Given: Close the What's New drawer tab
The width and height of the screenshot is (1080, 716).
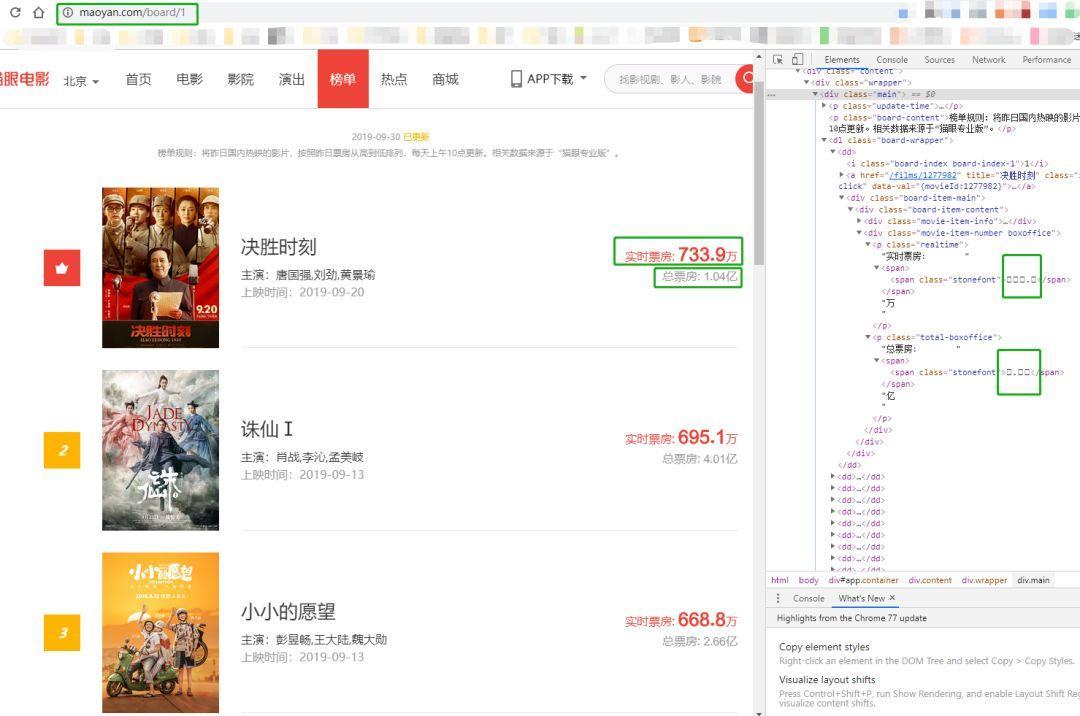Looking at the screenshot, I should [x=892, y=598].
